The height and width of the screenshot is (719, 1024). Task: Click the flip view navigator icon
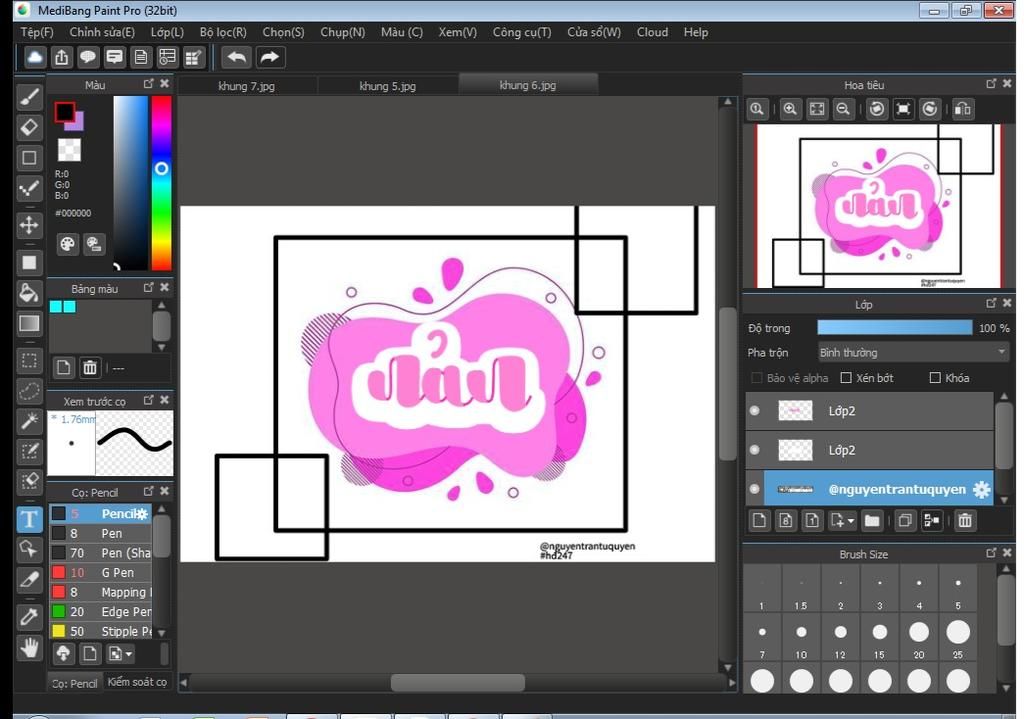[963, 109]
